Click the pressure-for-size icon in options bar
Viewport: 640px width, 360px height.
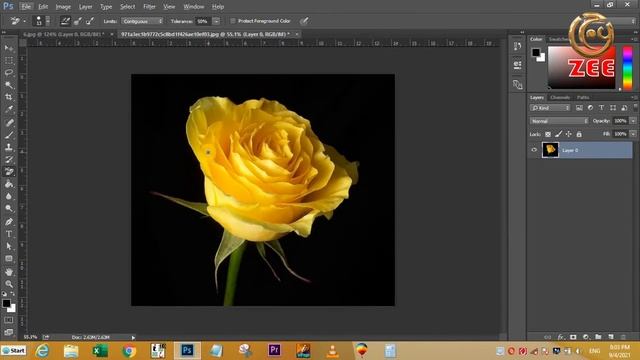[x=304, y=21]
